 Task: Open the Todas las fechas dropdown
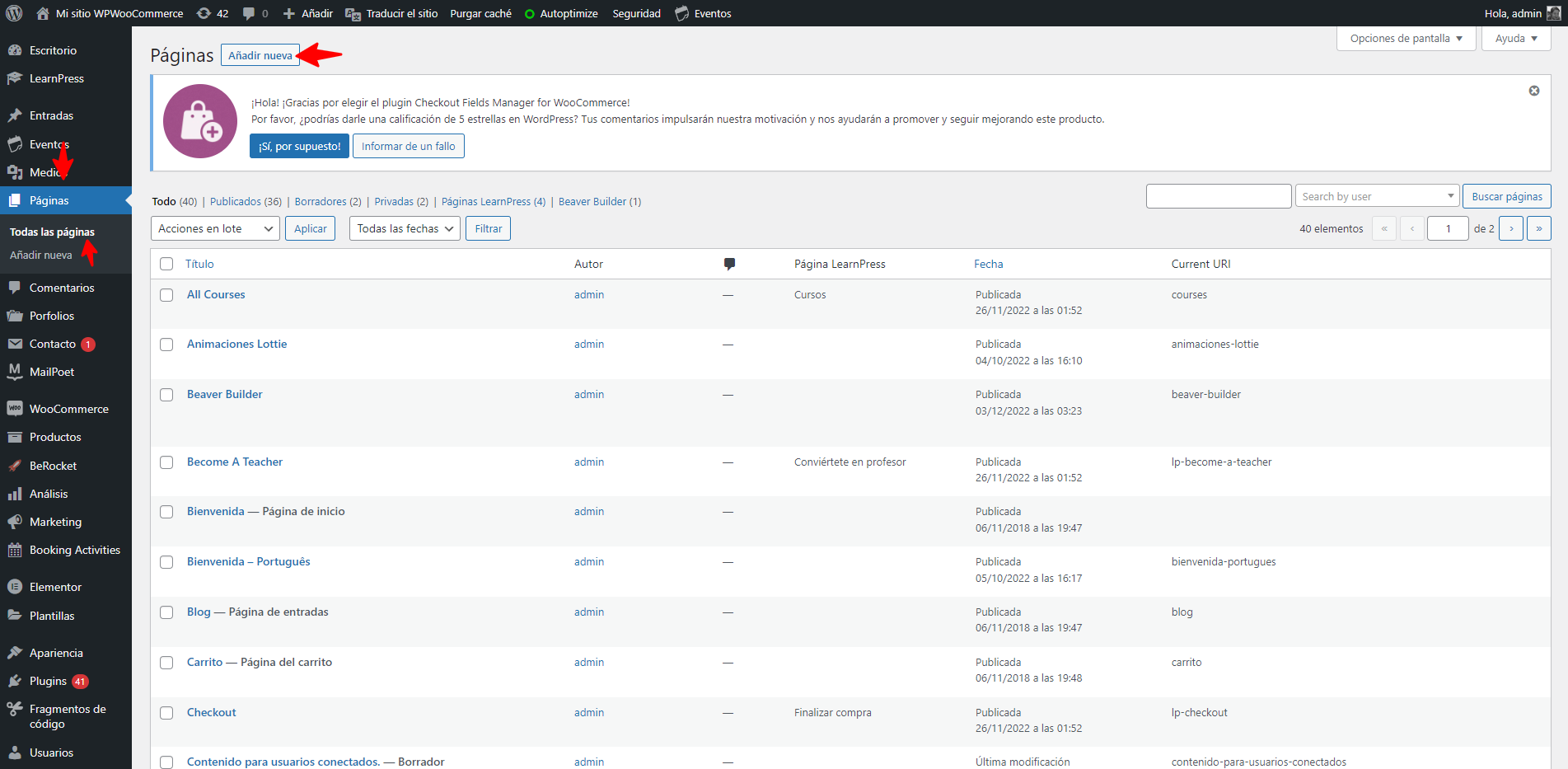click(405, 228)
